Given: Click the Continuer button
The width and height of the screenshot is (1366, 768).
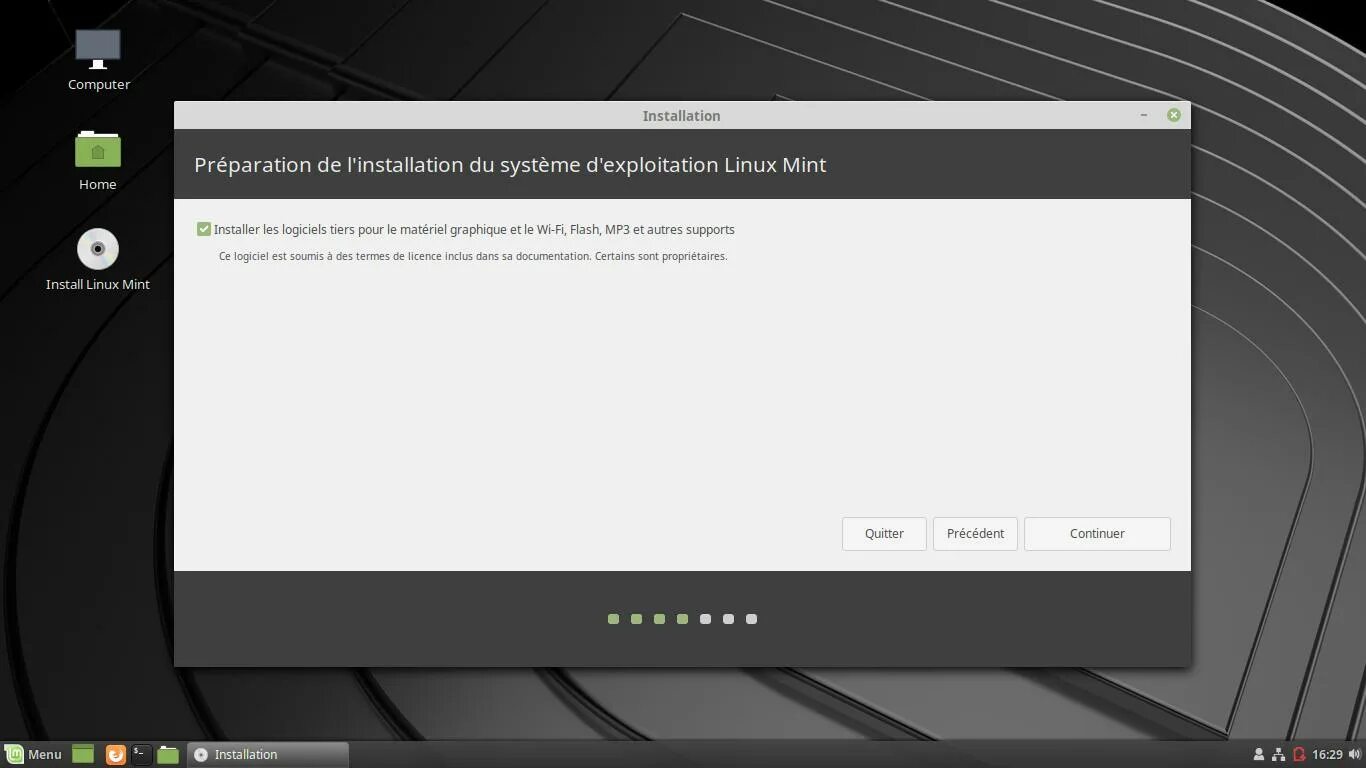Looking at the screenshot, I should pyautogui.click(x=1097, y=534).
